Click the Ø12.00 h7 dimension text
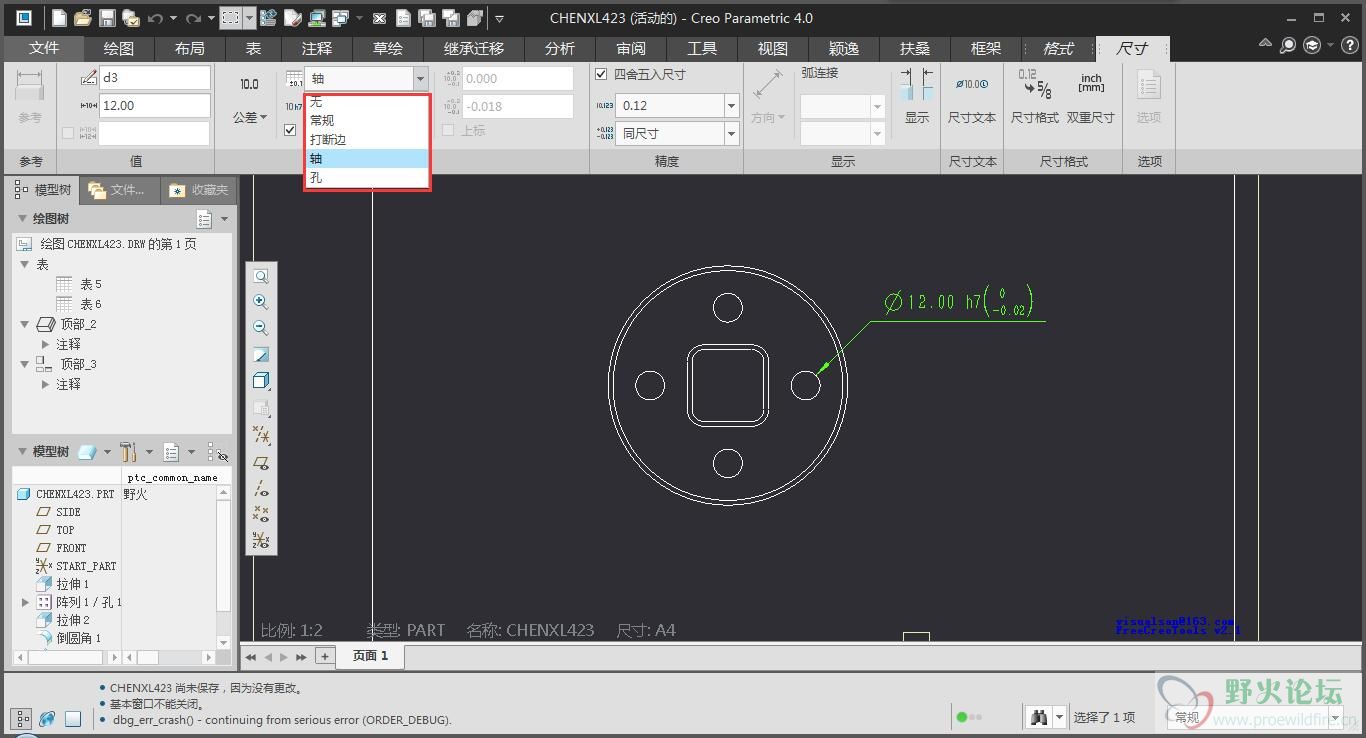Image resolution: width=1366 pixels, height=738 pixels. tap(959, 301)
